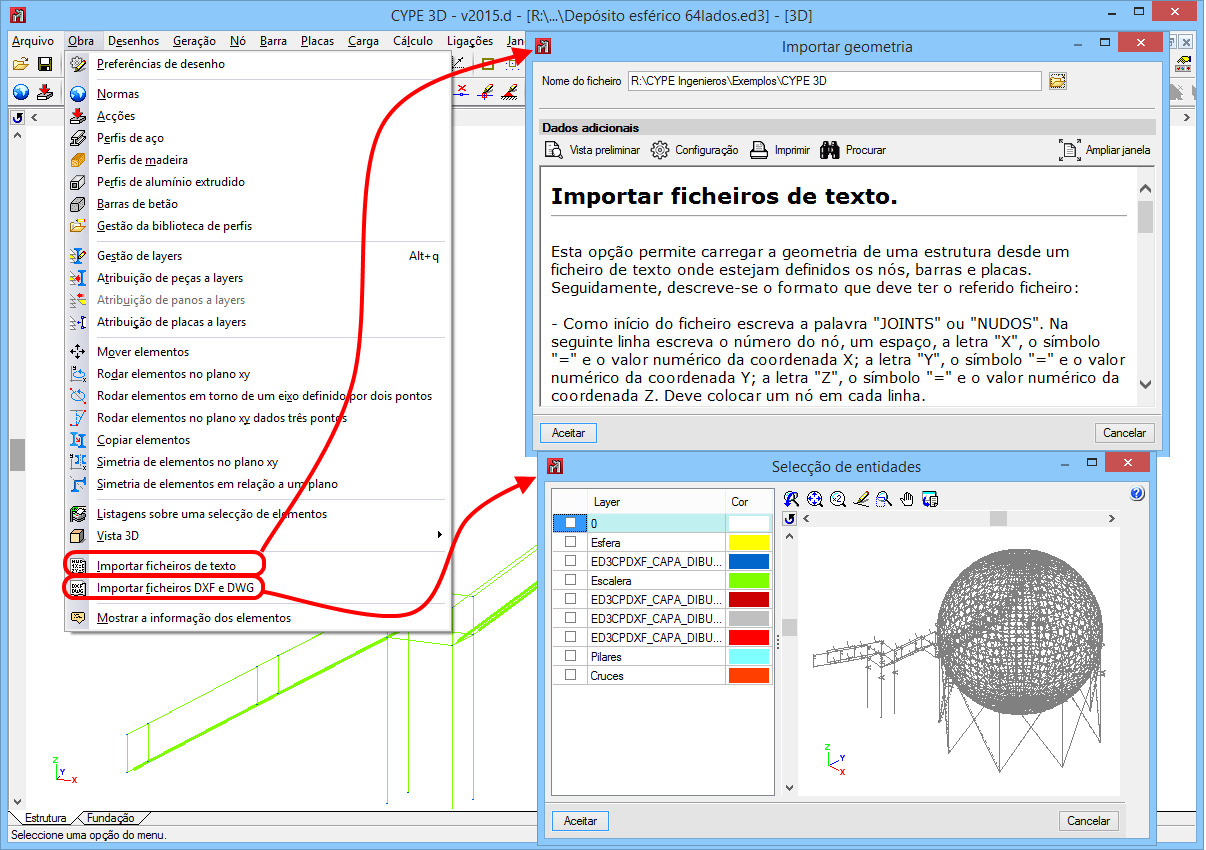This screenshot has width=1206, height=850.
Task: Click the reset view arrow icon in entity preview
Action: [789, 518]
